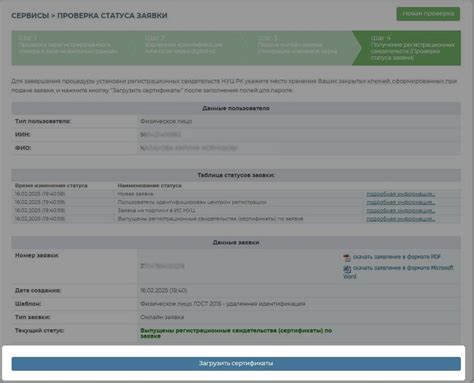Click the green Текущий статус value
The height and width of the screenshot is (383, 474).
236,333
